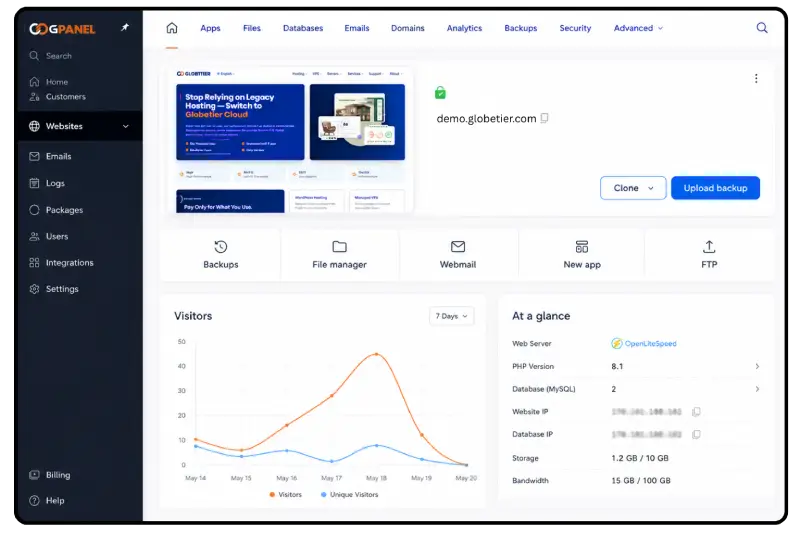The height and width of the screenshot is (533, 800).
Task: Toggle the Visitors legend entry
Action: tap(285, 494)
